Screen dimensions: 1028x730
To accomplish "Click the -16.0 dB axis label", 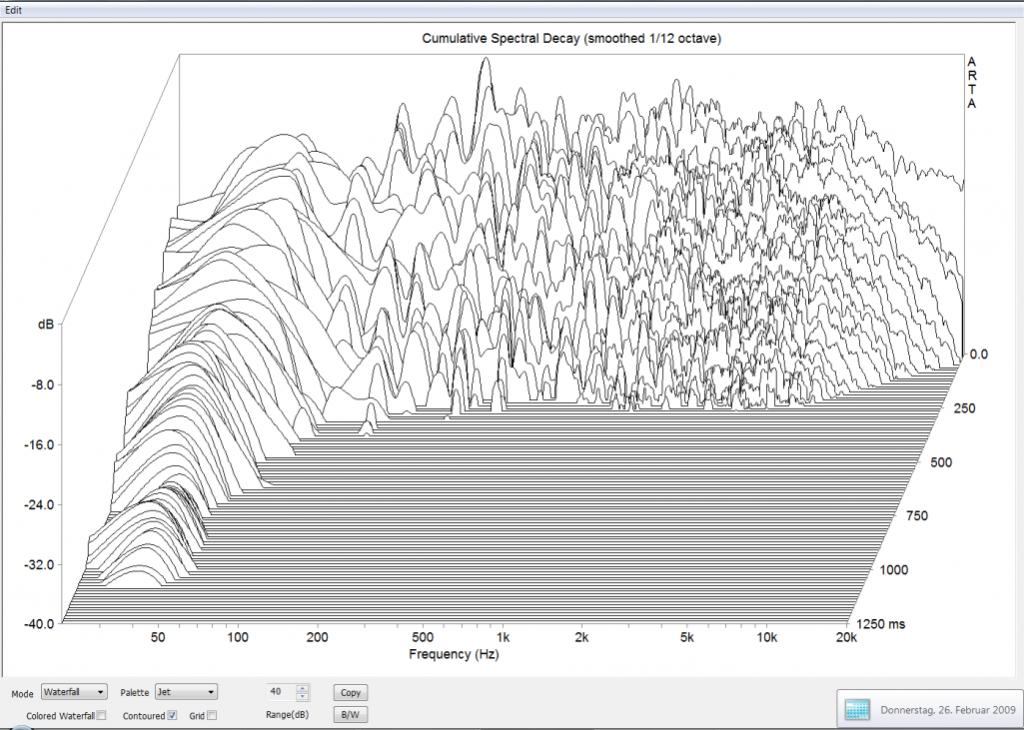I will (x=39, y=445).
